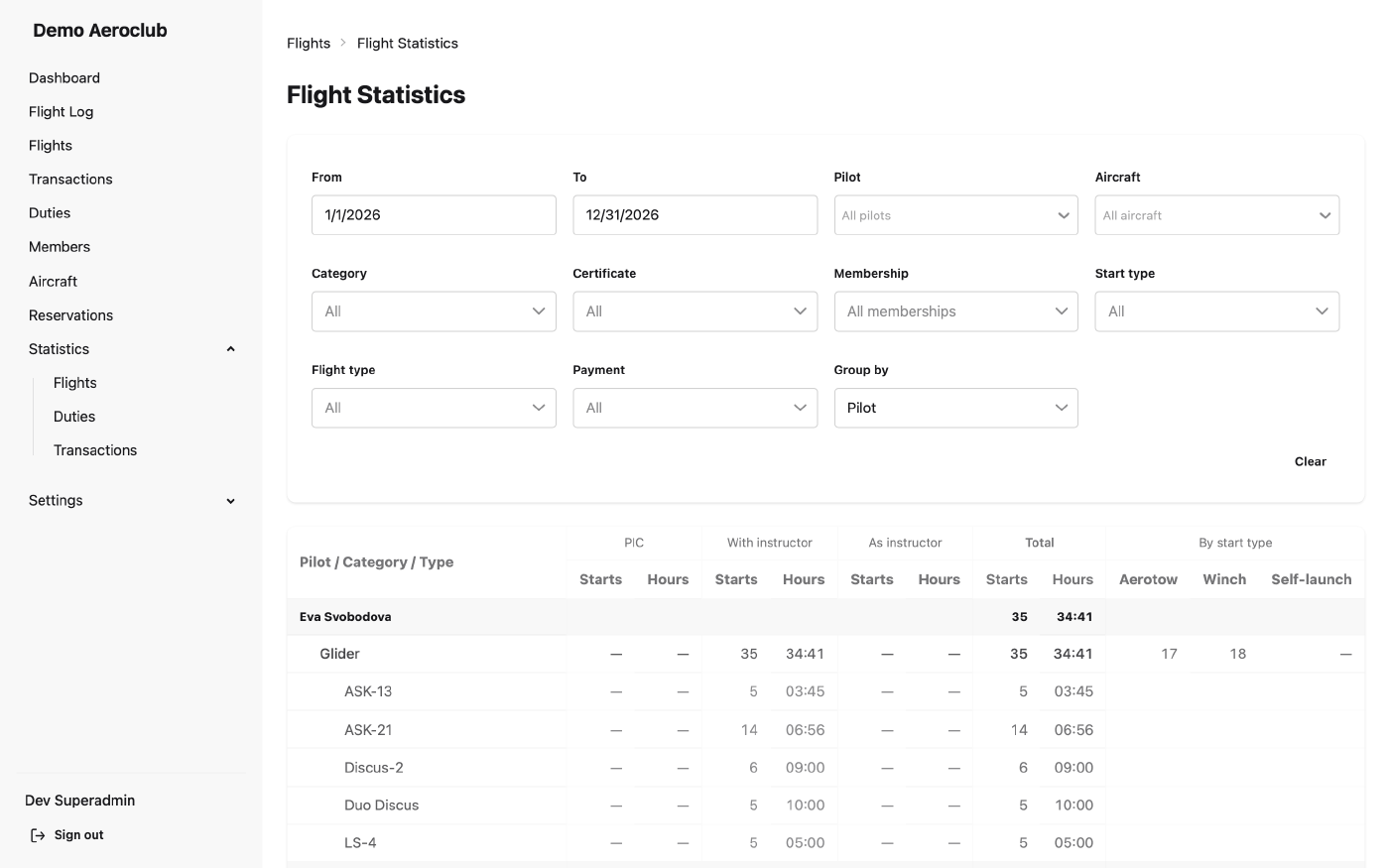Screen dimensions: 1389x868
Task: Click the ASK-13 row label
Action: click(x=368, y=691)
